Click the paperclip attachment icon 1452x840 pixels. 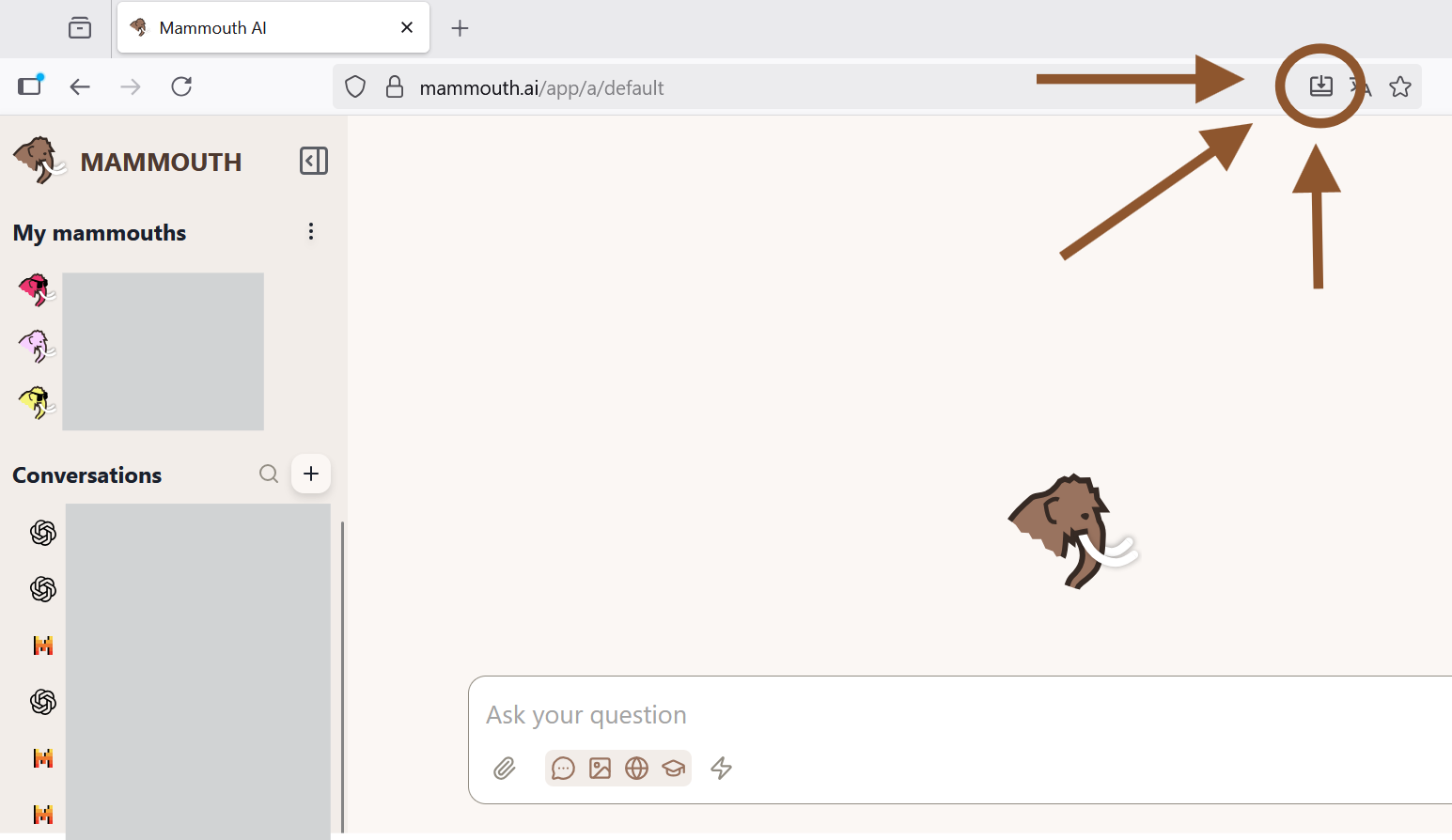click(504, 769)
